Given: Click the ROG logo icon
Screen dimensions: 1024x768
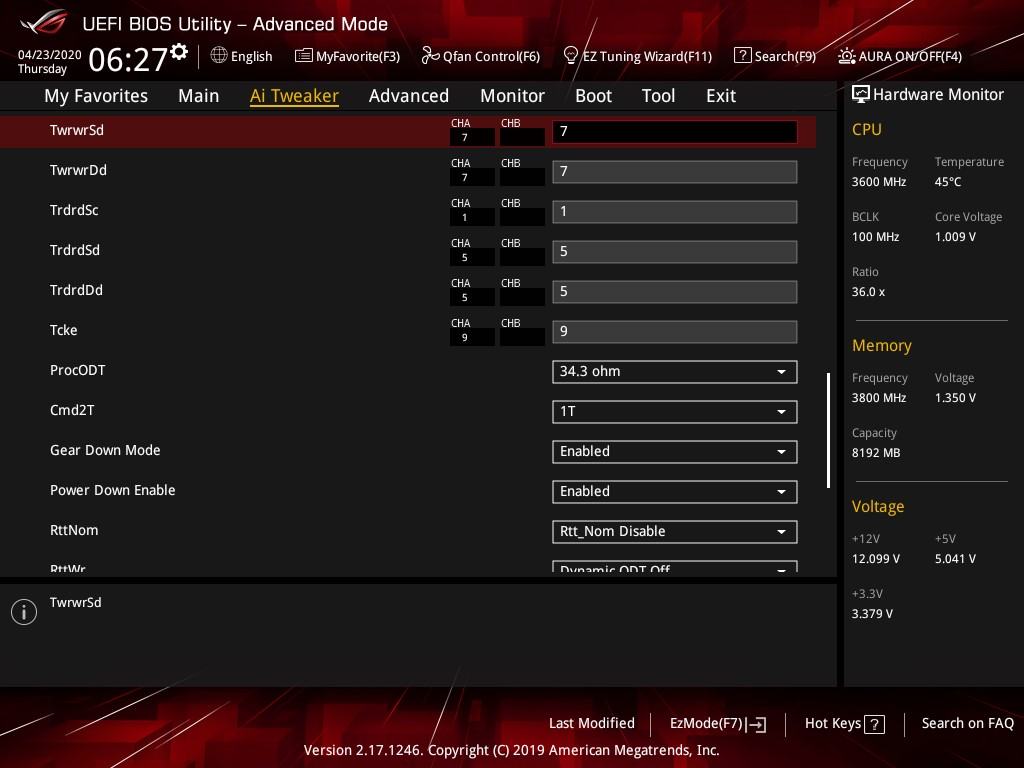Looking at the screenshot, I should click(43, 22).
